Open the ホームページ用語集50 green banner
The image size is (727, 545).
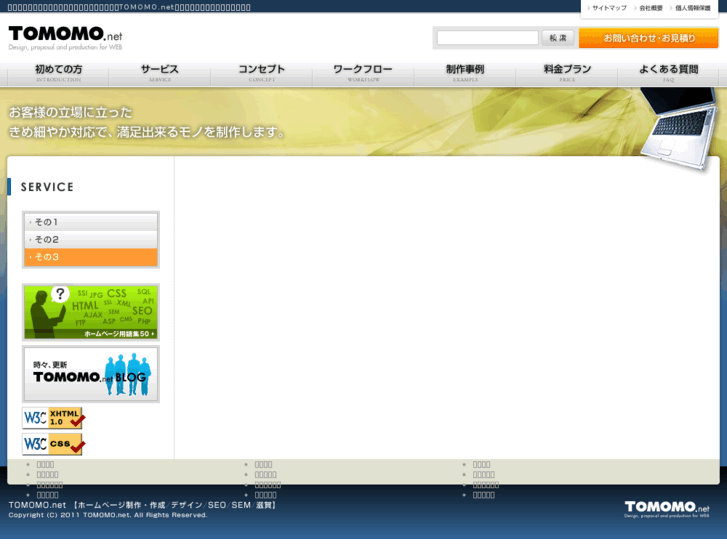91,313
